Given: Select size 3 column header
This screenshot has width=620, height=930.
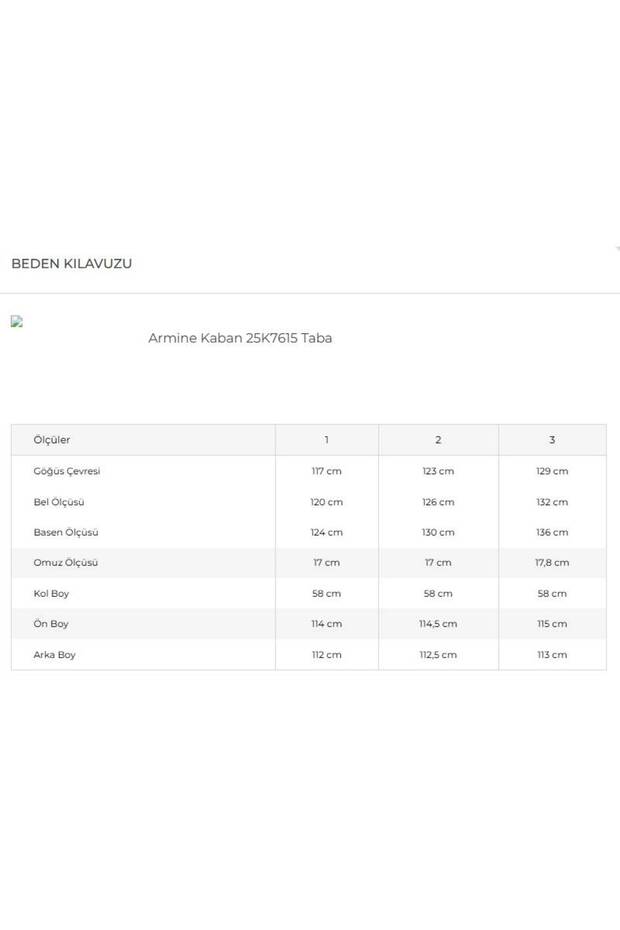Looking at the screenshot, I should [x=551, y=440].
